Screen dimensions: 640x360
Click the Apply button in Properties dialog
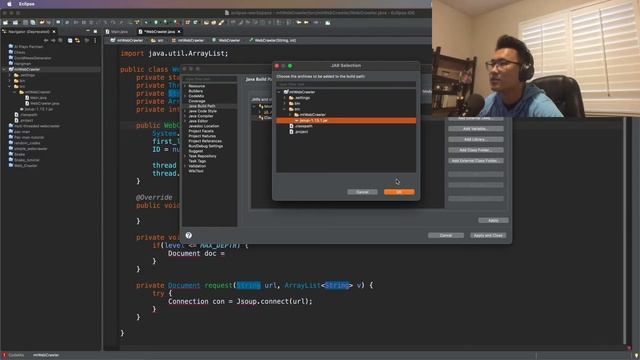coord(493,220)
